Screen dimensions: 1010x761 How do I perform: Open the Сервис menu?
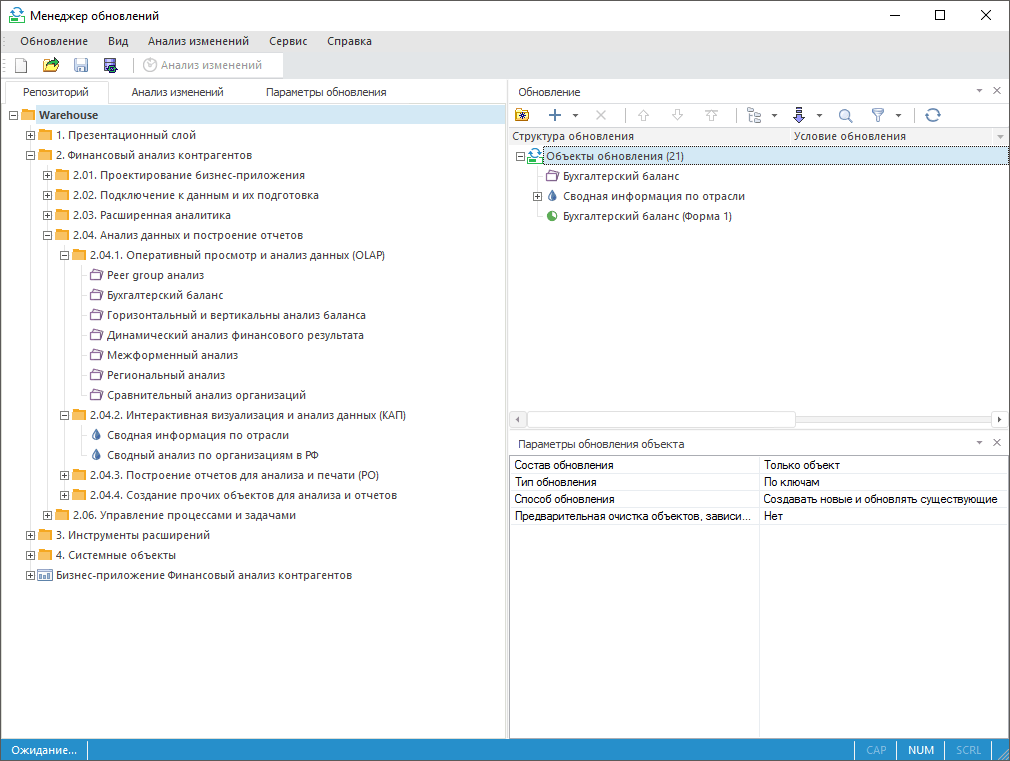coord(288,41)
